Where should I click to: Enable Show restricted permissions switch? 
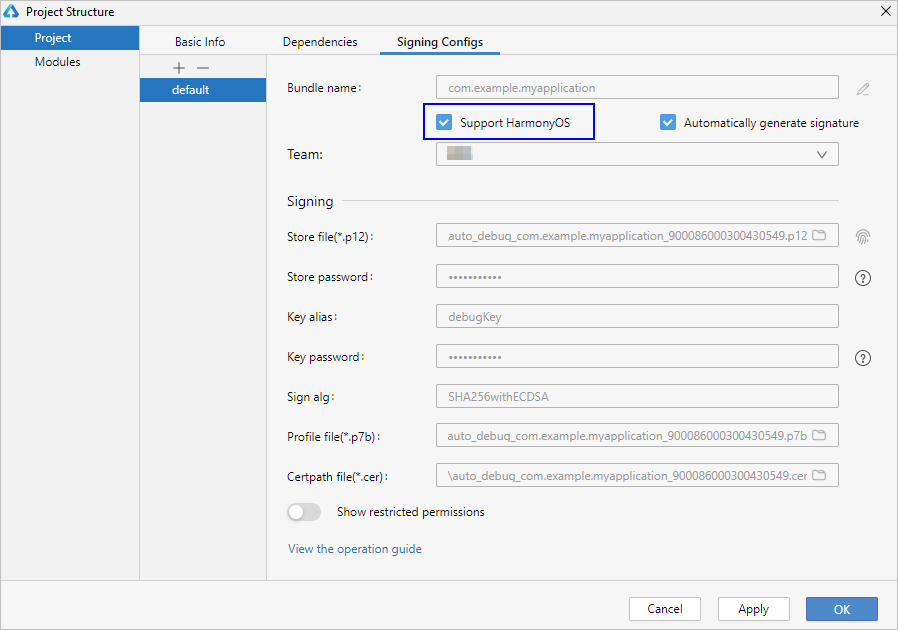click(304, 512)
